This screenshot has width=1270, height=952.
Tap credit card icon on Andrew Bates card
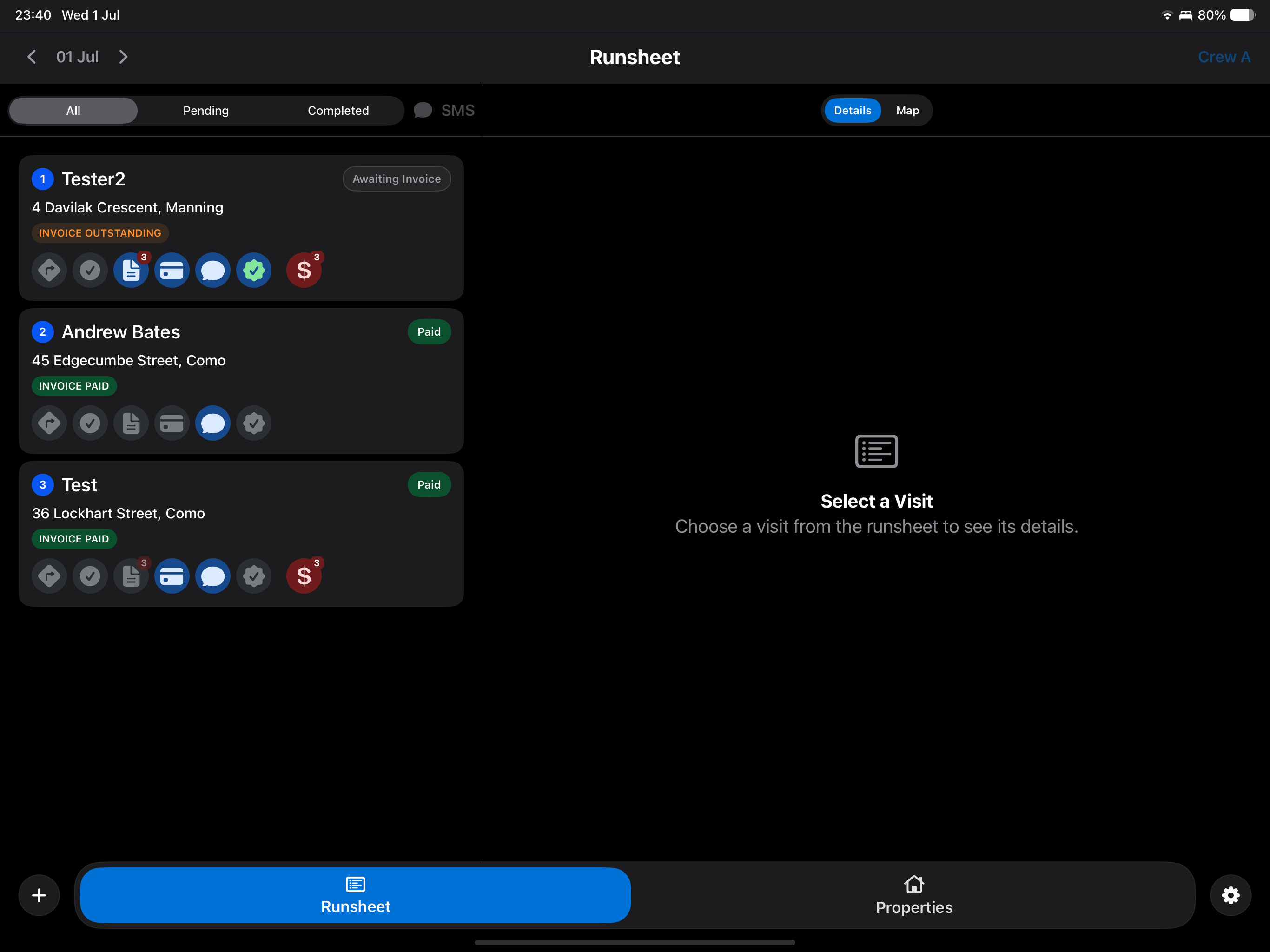(x=172, y=423)
